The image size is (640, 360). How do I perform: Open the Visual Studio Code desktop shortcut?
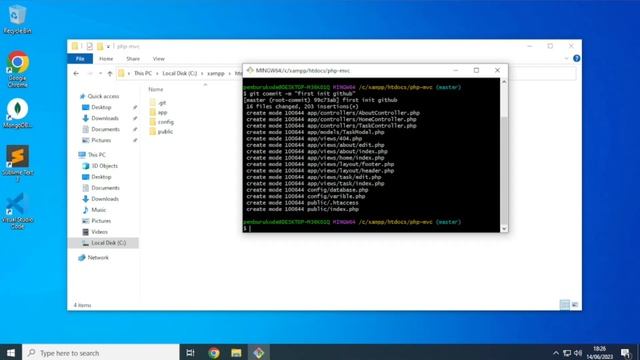click(17, 211)
